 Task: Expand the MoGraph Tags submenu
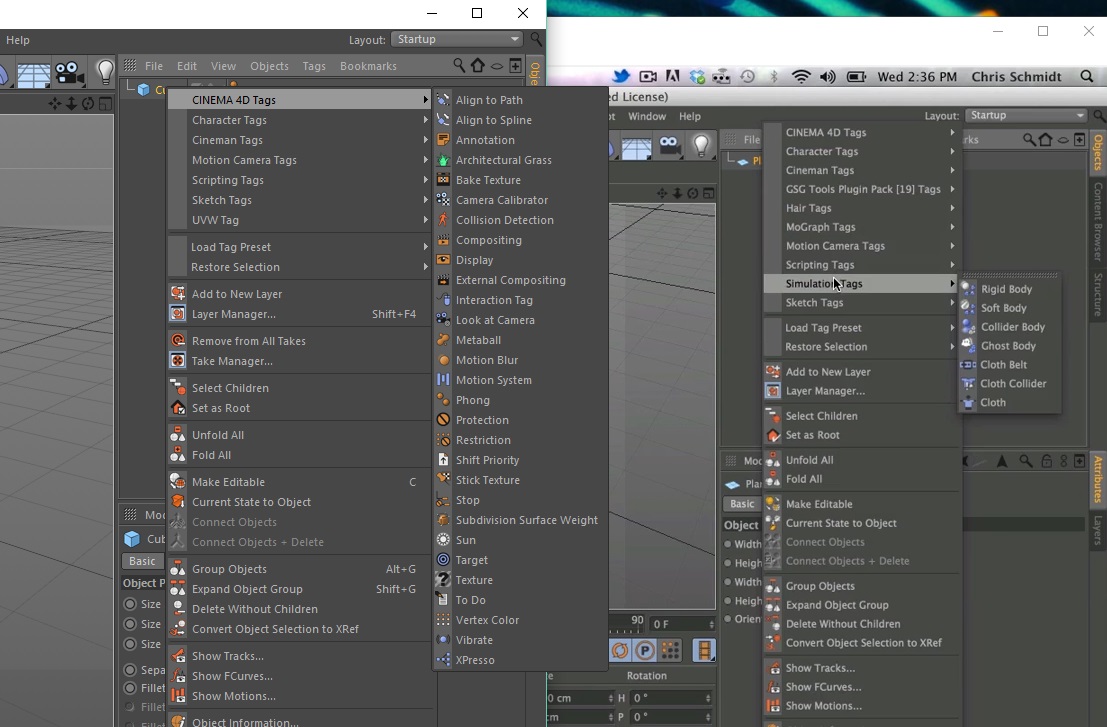[862, 227]
